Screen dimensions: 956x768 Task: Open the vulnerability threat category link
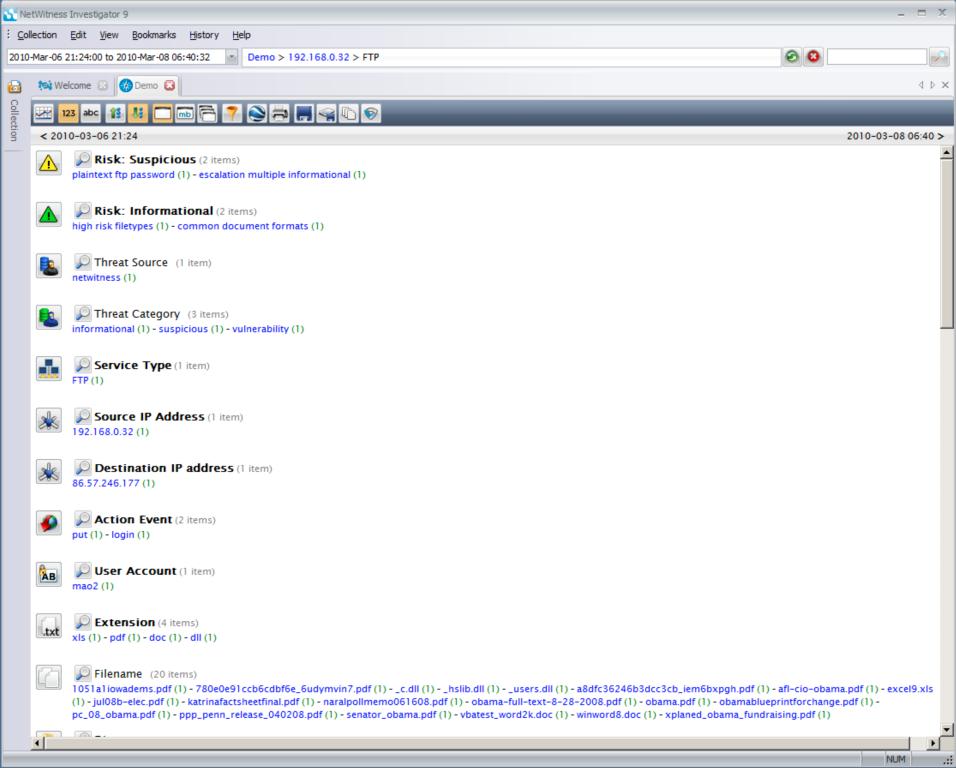(260, 329)
